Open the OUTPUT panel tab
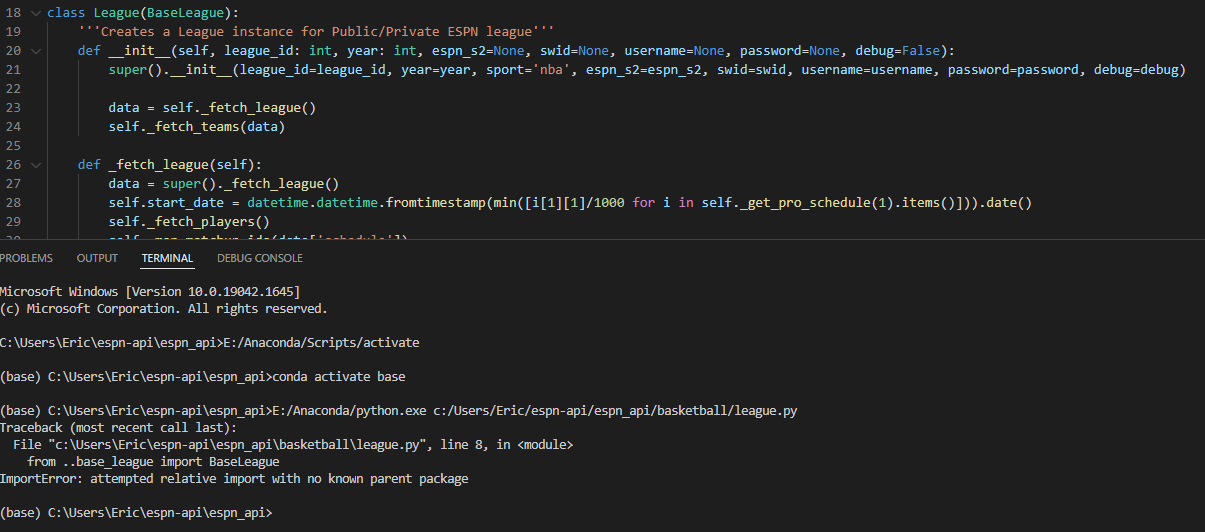This screenshot has width=1205, height=532. [x=97, y=258]
